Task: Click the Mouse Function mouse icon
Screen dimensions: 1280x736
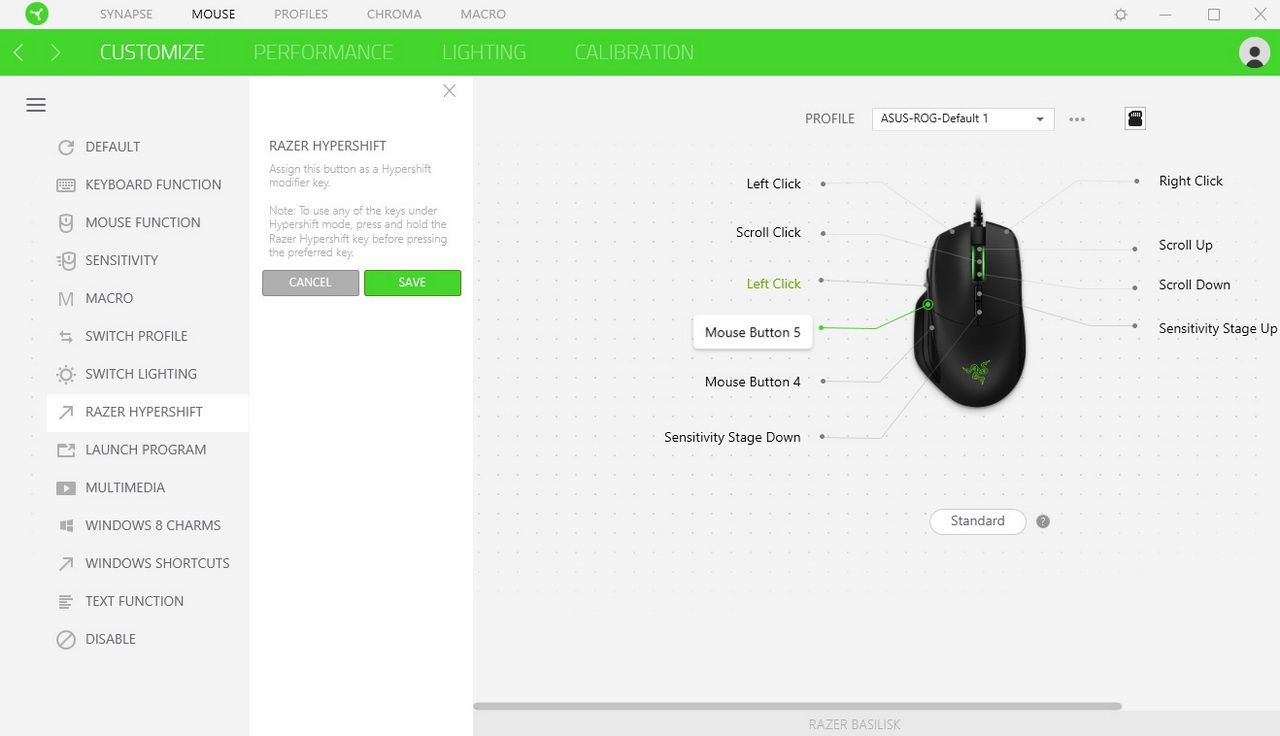Action: 66,223
